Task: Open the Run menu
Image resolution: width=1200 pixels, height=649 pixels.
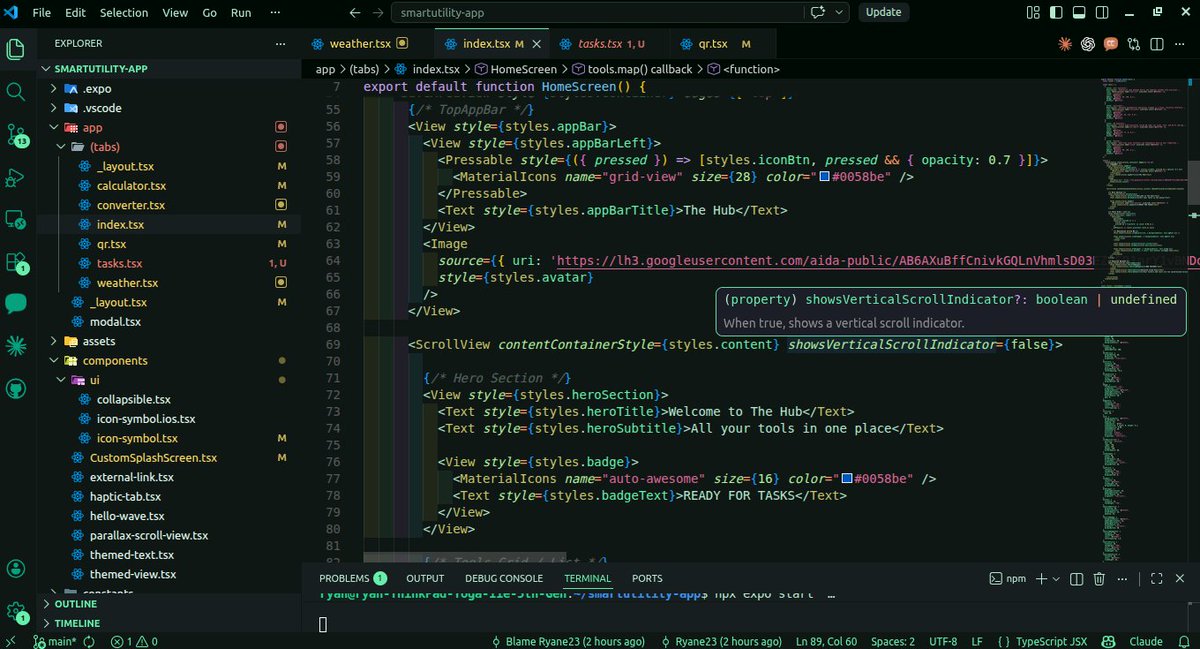Action: click(241, 12)
